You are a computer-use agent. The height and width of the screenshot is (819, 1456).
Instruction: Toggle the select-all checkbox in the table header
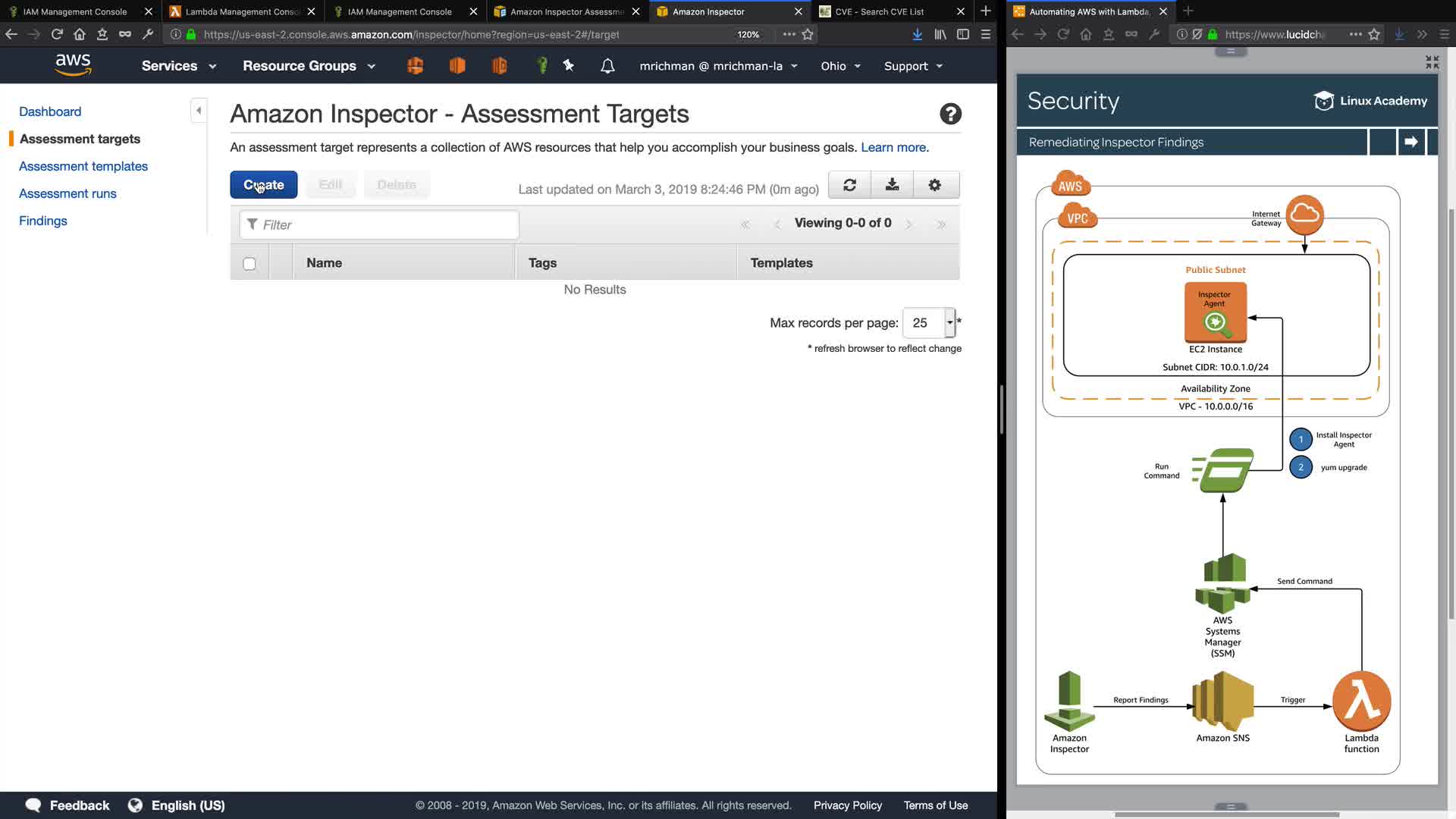click(249, 263)
